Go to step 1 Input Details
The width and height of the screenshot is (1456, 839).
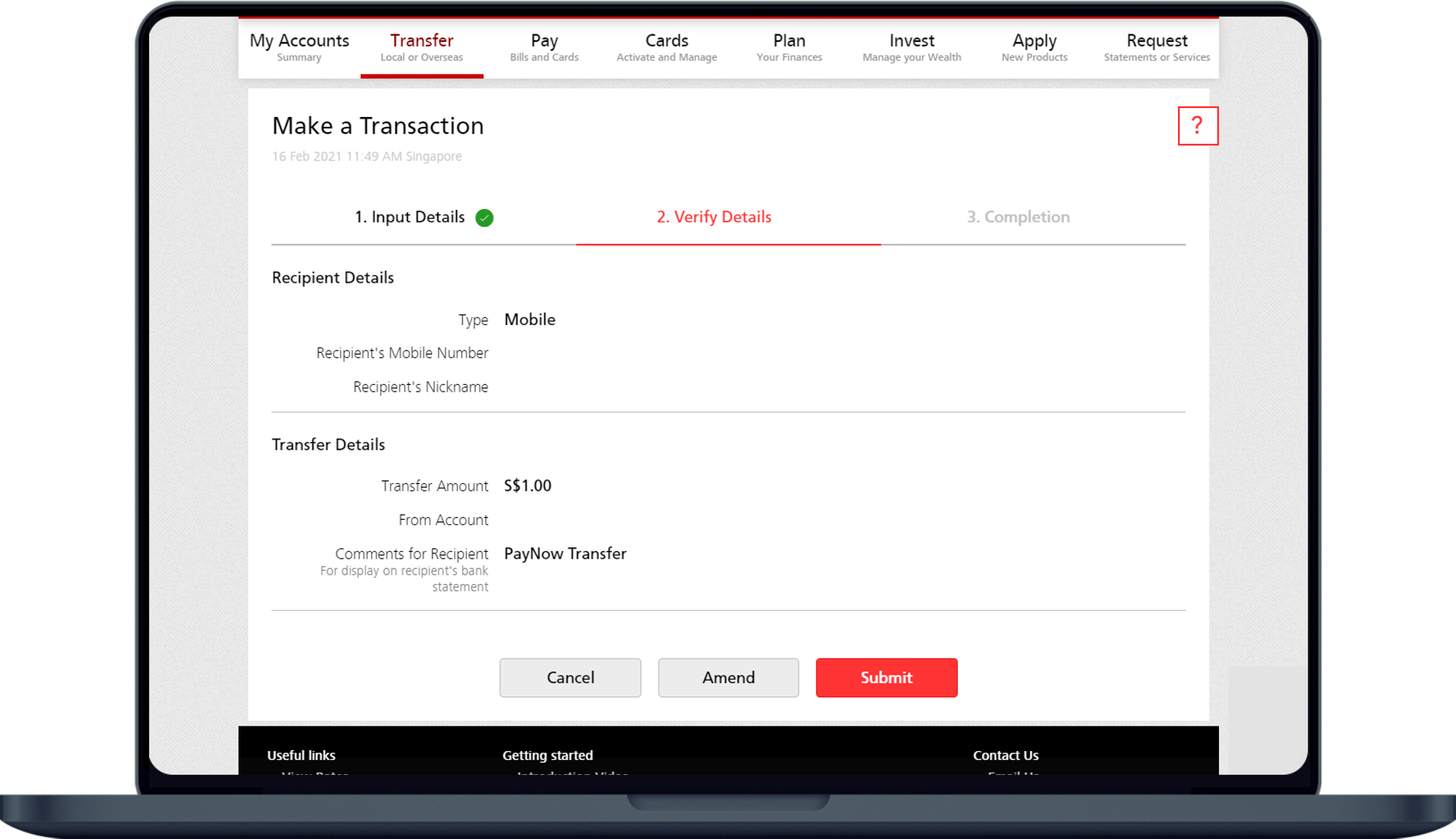coord(409,217)
